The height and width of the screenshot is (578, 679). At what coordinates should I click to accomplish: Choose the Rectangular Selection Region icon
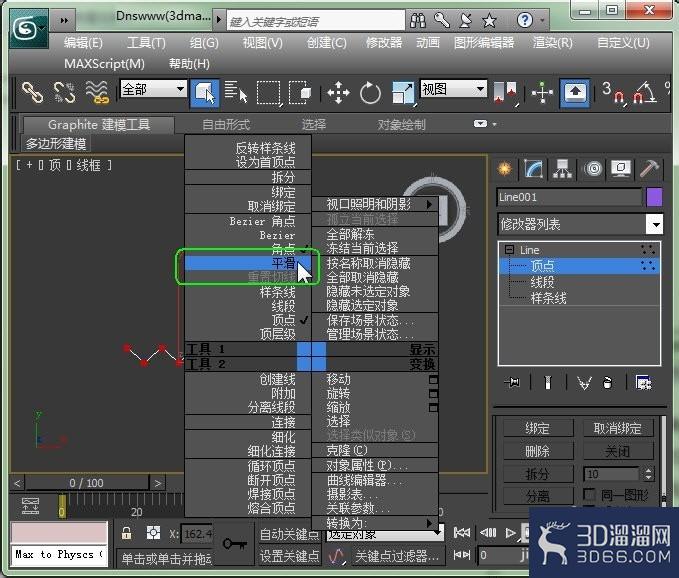[268, 92]
